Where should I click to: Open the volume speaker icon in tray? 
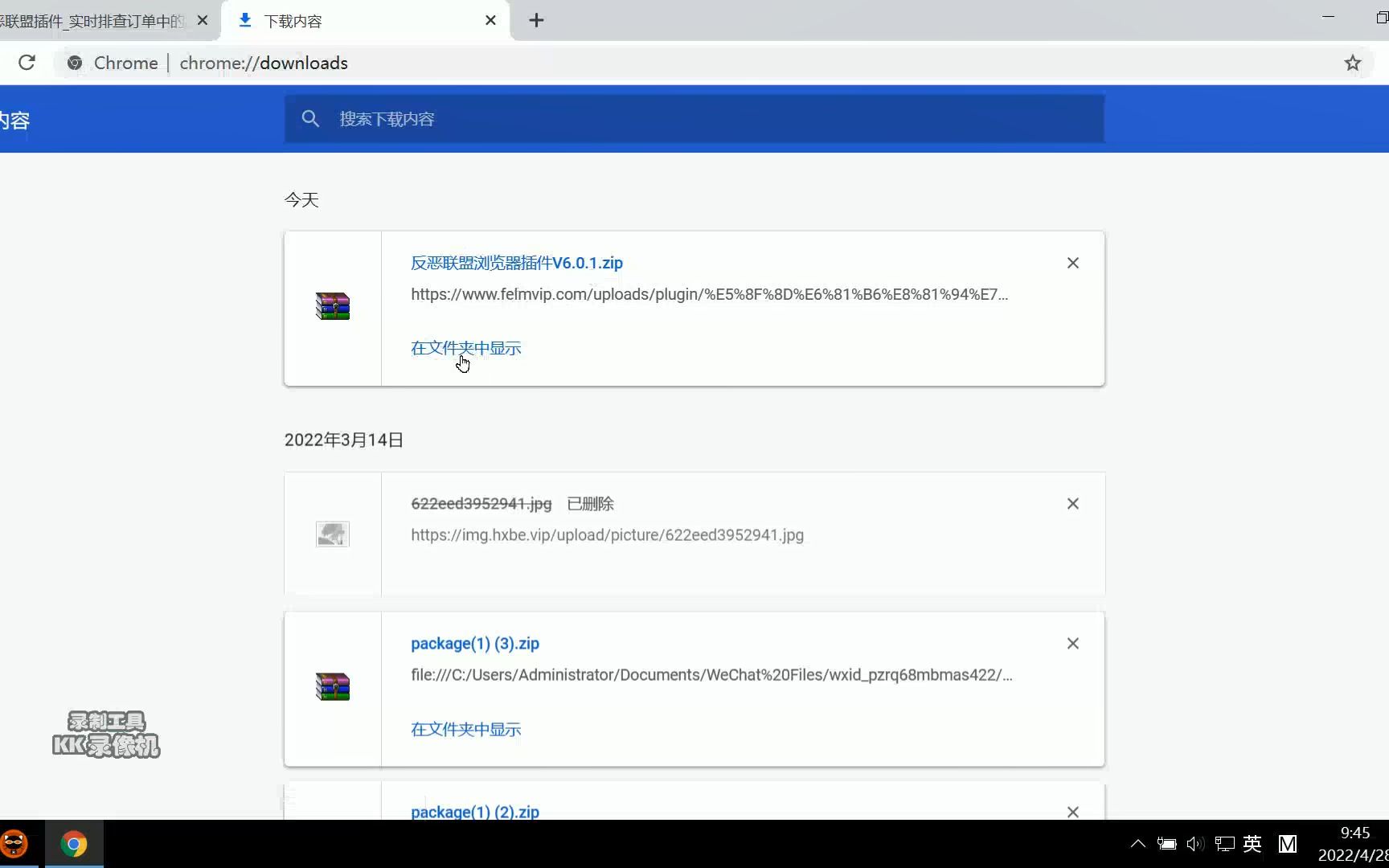tap(1195, 844)
